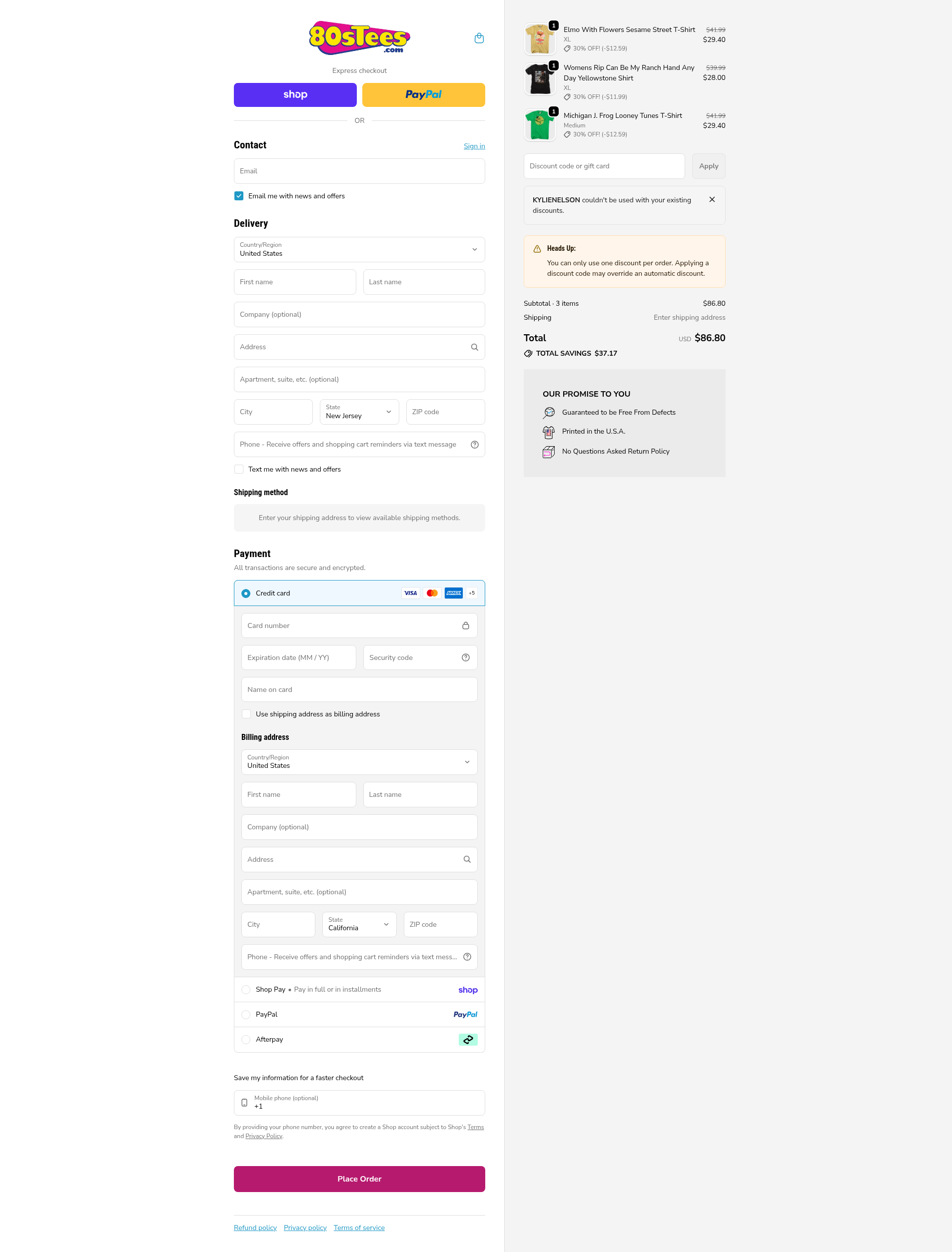Check Use shipping address as billing address
Viewport: 952px width, 1252px height.
coord(246,714)
